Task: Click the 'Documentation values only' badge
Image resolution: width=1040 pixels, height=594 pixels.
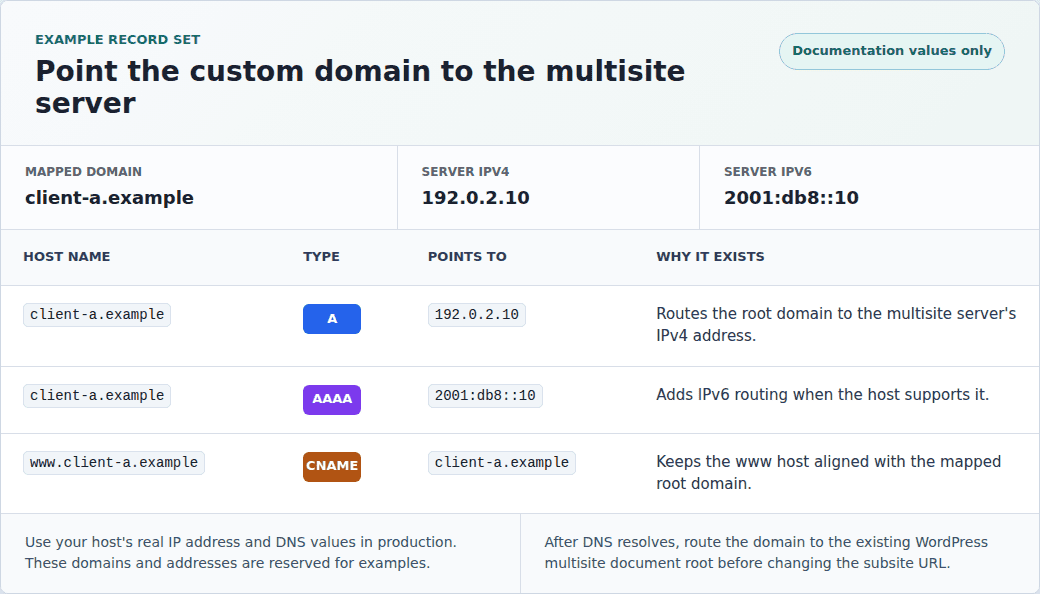Action: pyautogui.click(x=891, y=51)
